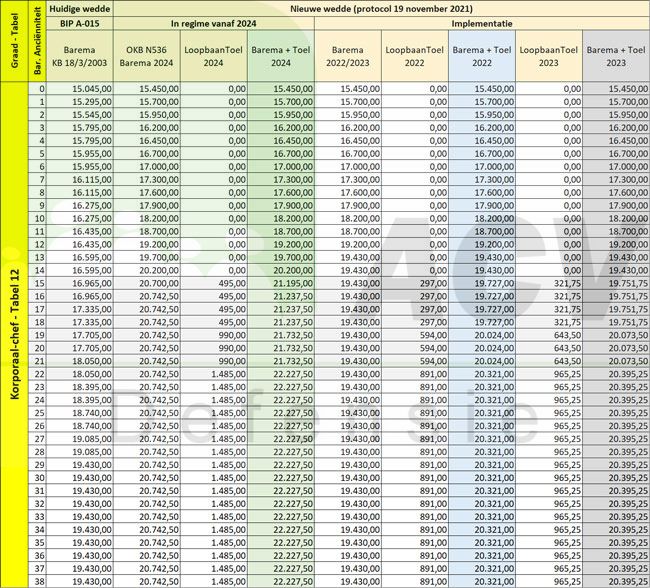The image size is (650, 588).
Task: Select the 20.073,50 cell in row 21
Action: click(x=616, y=361)
